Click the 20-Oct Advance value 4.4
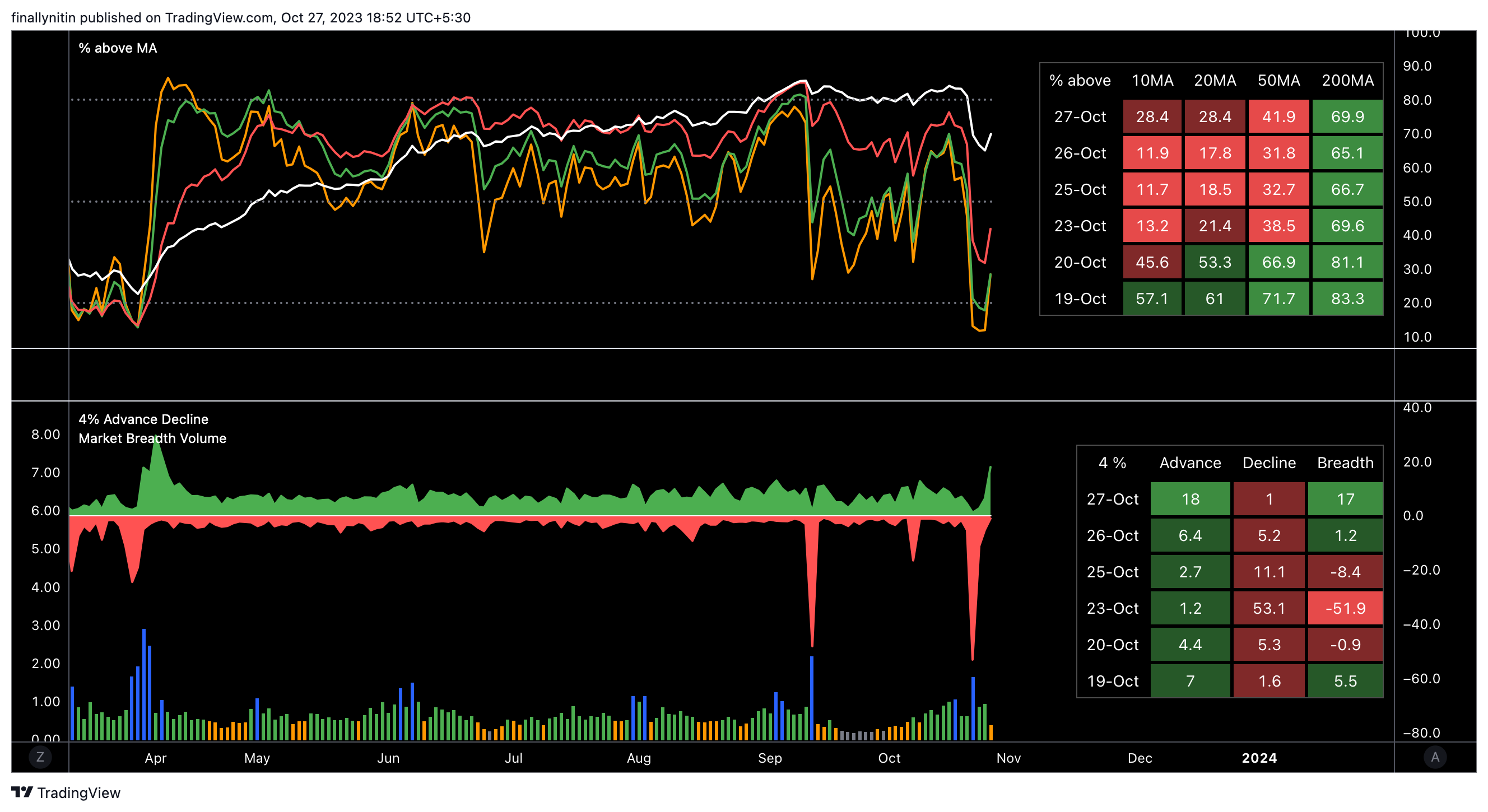The width and height of the screenshot is (1488, 812). 1191,645
